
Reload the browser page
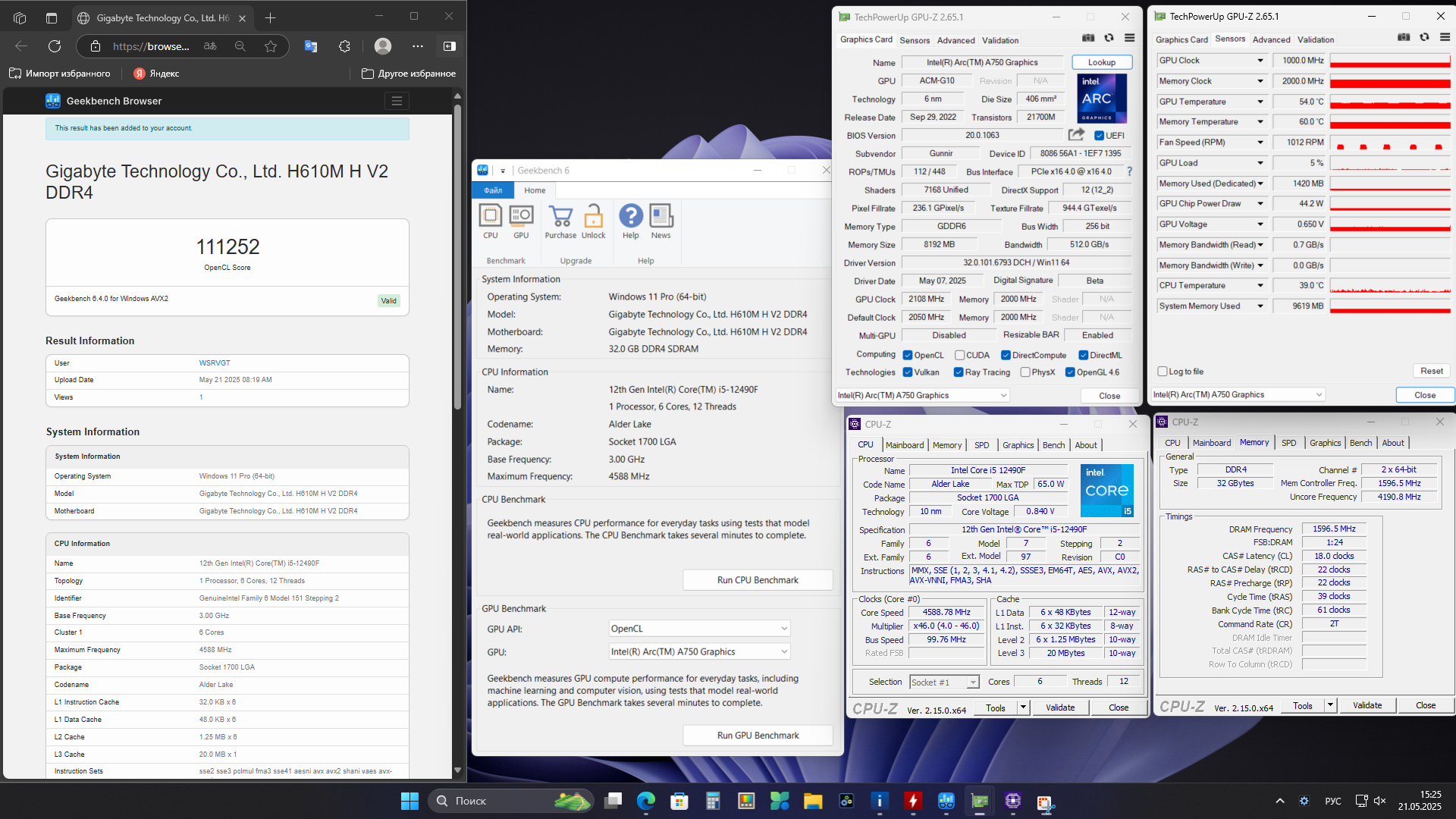tap(55, 46)
